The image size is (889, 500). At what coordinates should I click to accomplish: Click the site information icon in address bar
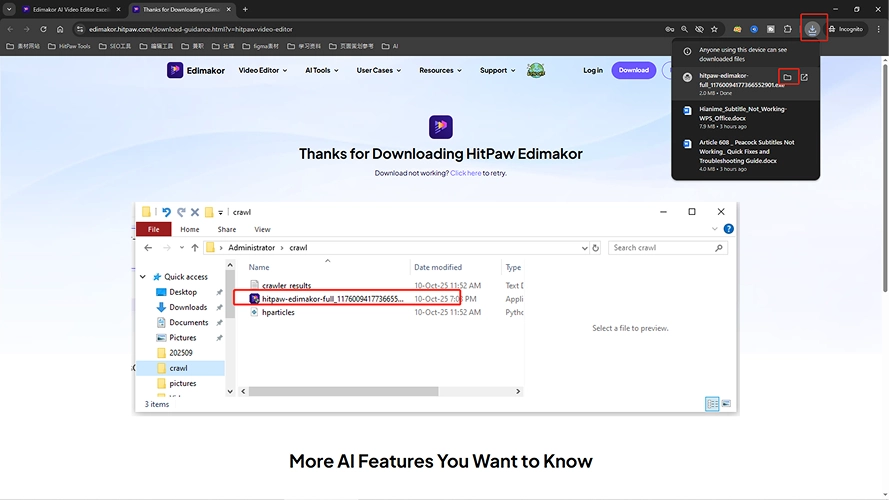pyautogui.click(x=80, y=29)
